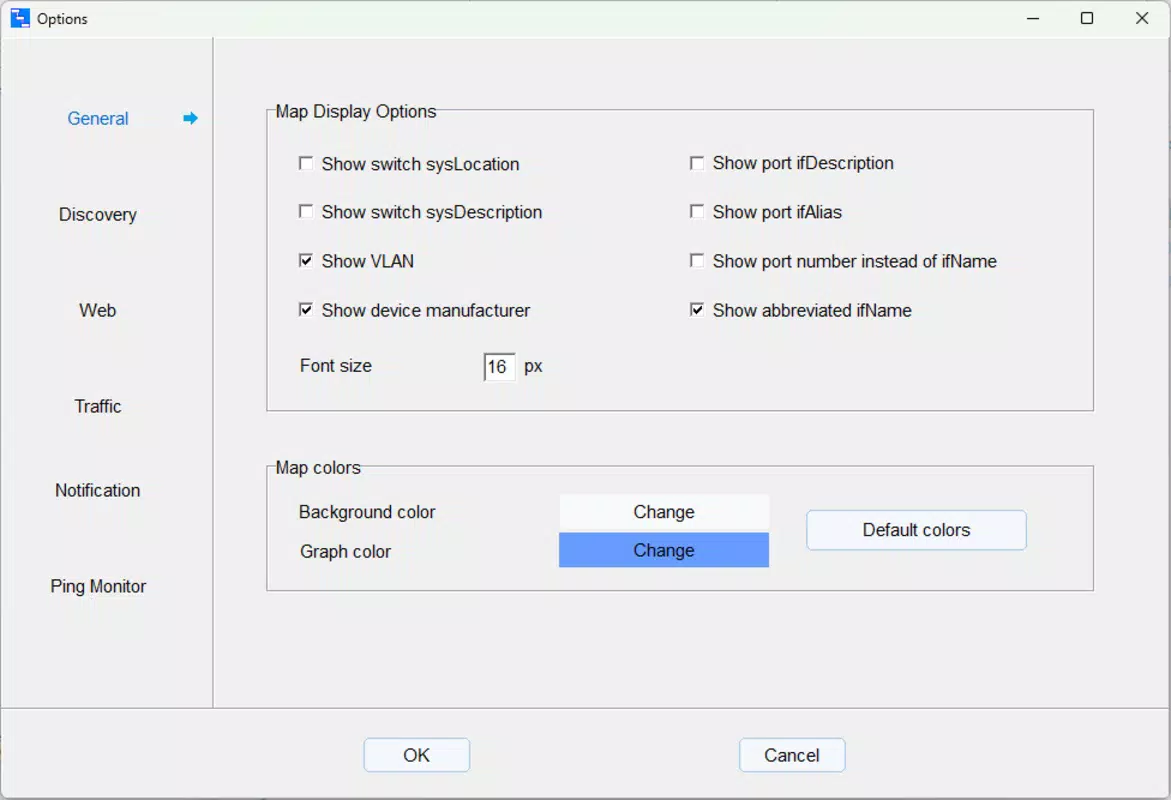Maximize the Options window
The height and width of the screenshot is (800, 1171).
coord(1087,18)
